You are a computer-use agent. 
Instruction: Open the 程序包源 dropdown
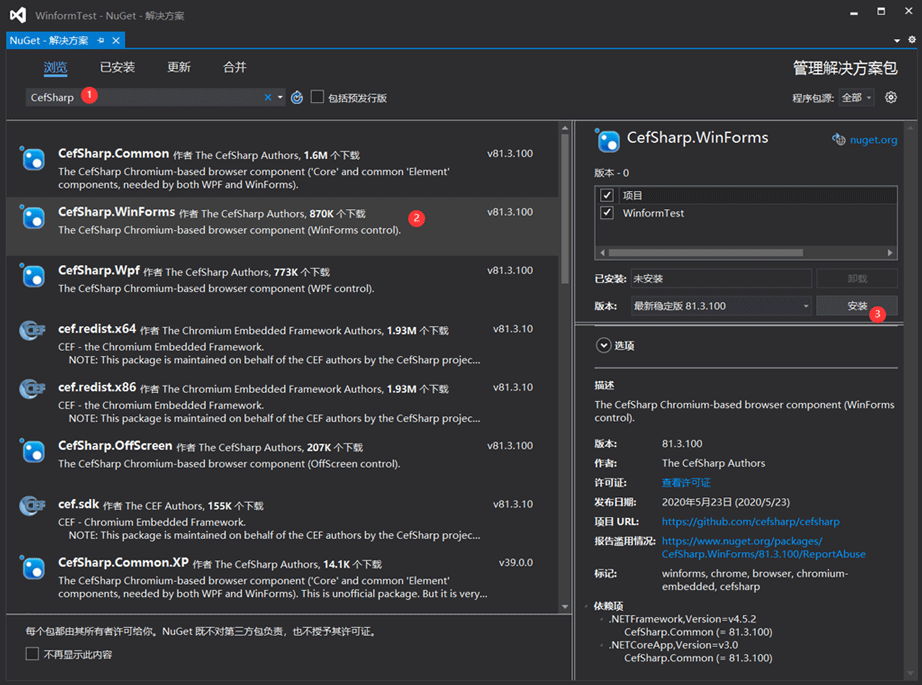[856, 97]
